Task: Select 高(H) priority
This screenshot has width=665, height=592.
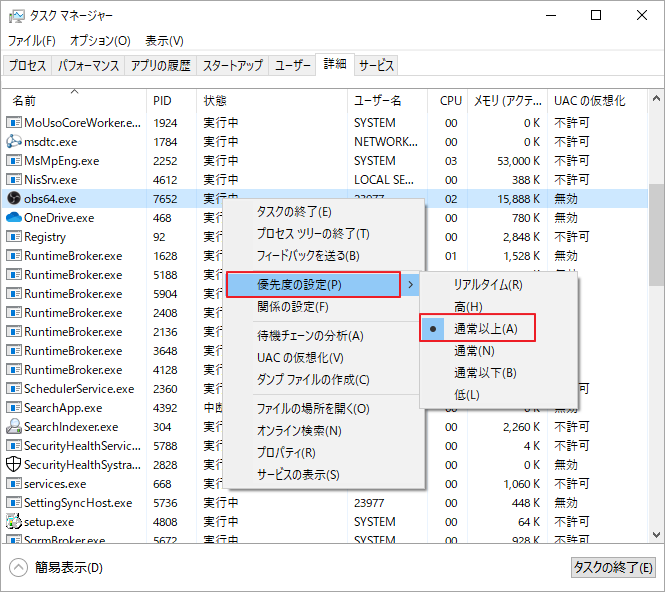Action: (x=498, y=306)
